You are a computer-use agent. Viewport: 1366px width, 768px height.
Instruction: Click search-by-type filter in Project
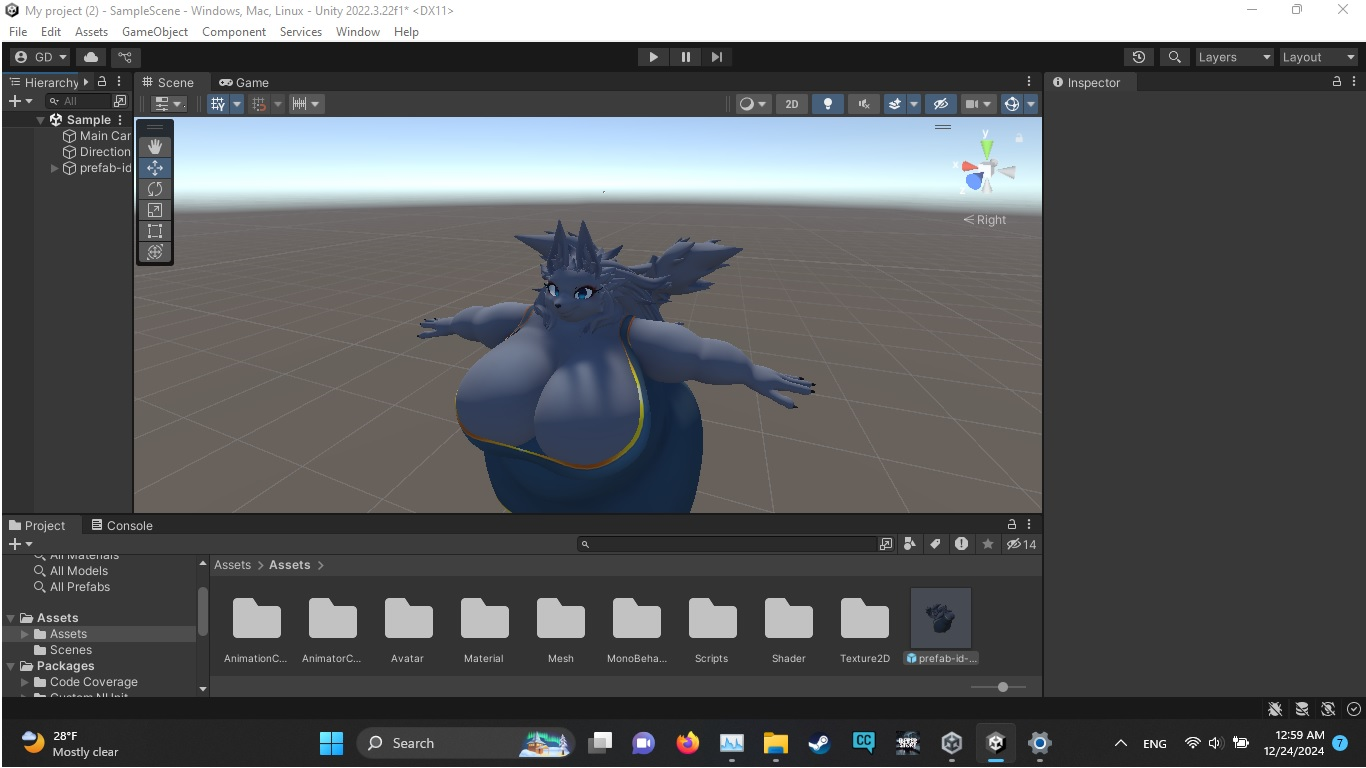click(x=909, y=544)
